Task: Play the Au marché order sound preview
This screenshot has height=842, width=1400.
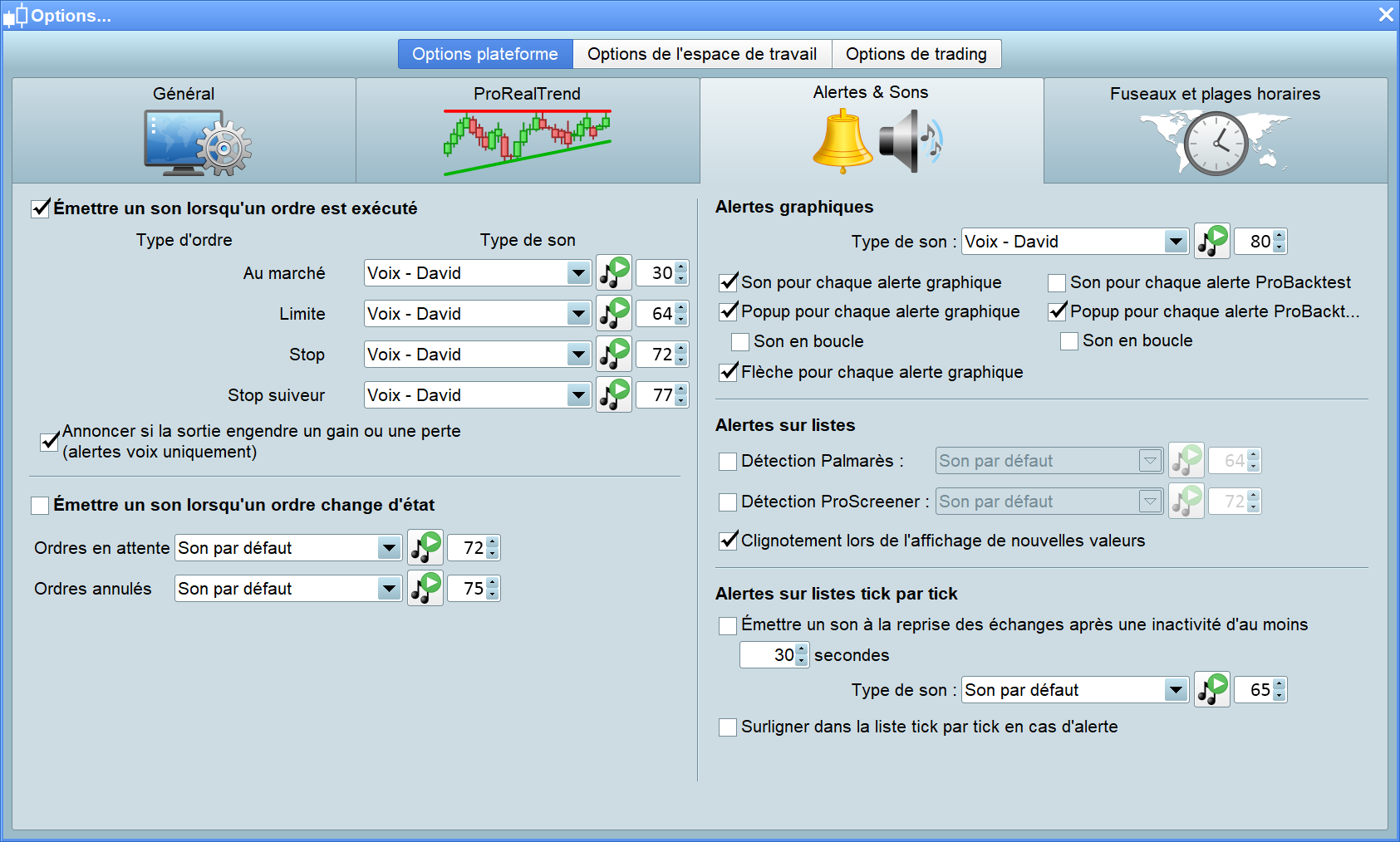Action: tap(614, 272)
